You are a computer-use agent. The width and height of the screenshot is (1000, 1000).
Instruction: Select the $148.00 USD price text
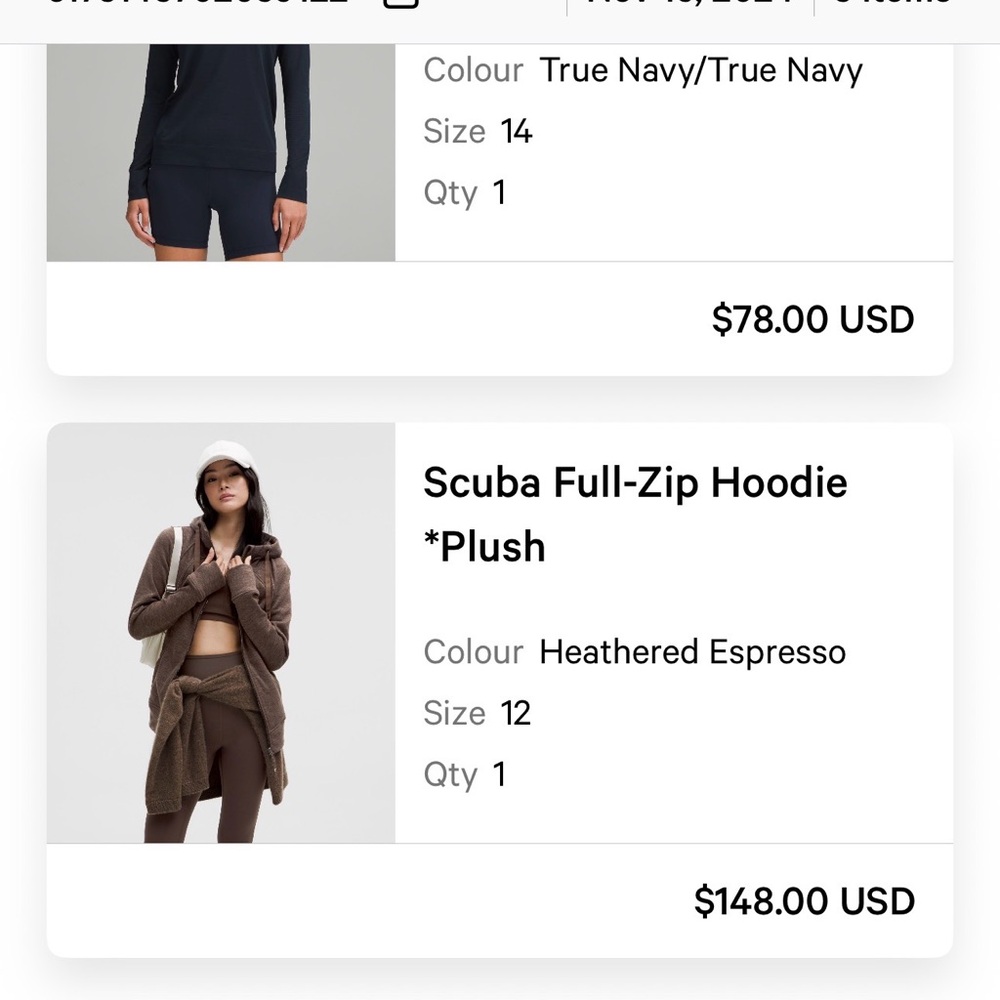click(x=804, y=901)
